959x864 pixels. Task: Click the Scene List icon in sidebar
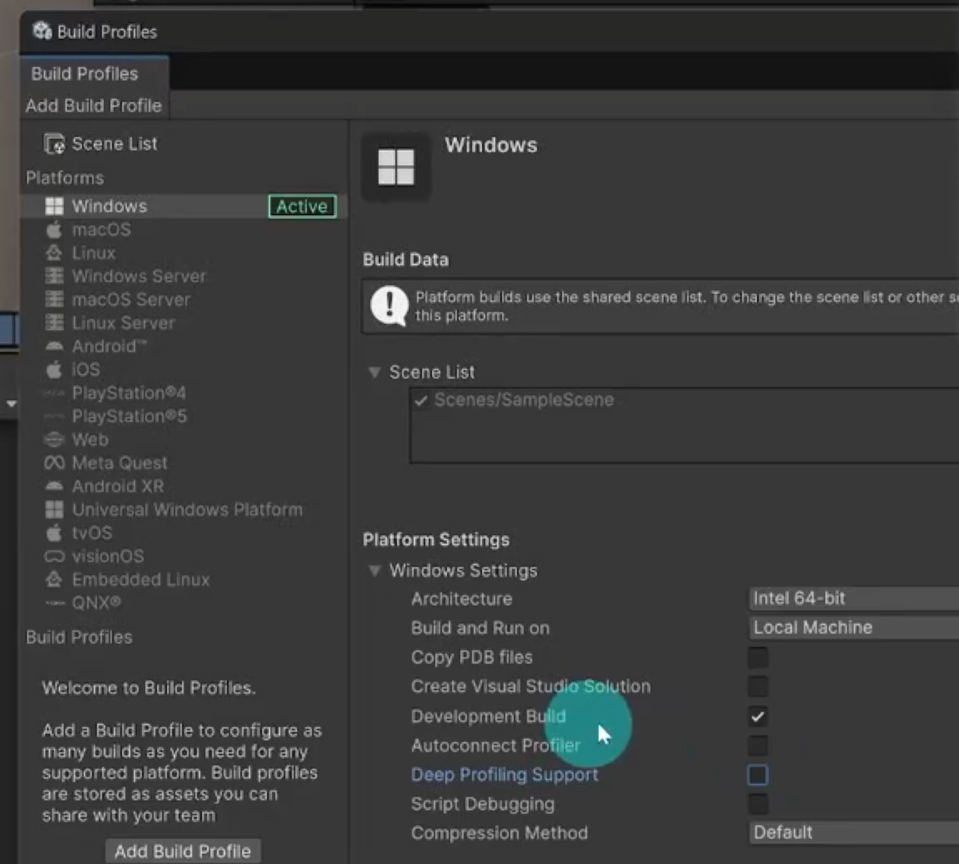coord(54,144)
